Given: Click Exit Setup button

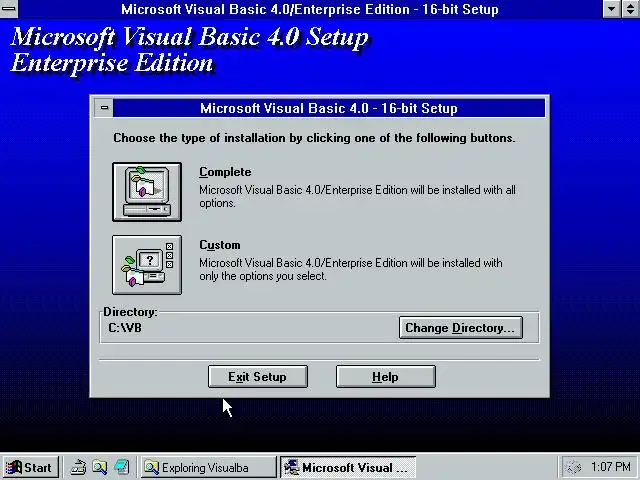Looking at the screenshot, I should [x=258, y=376].
